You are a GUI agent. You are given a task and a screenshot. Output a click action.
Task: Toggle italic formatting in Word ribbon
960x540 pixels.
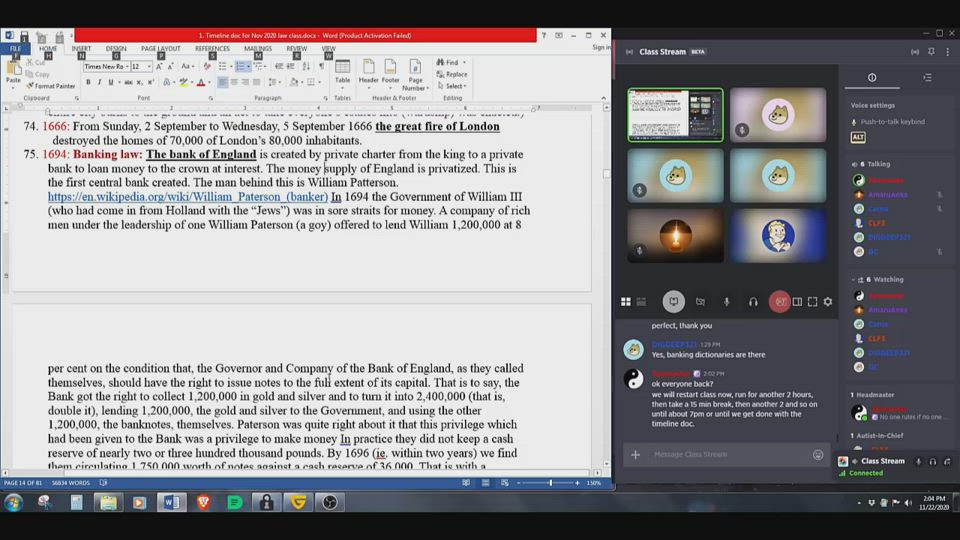click(99, 82)
